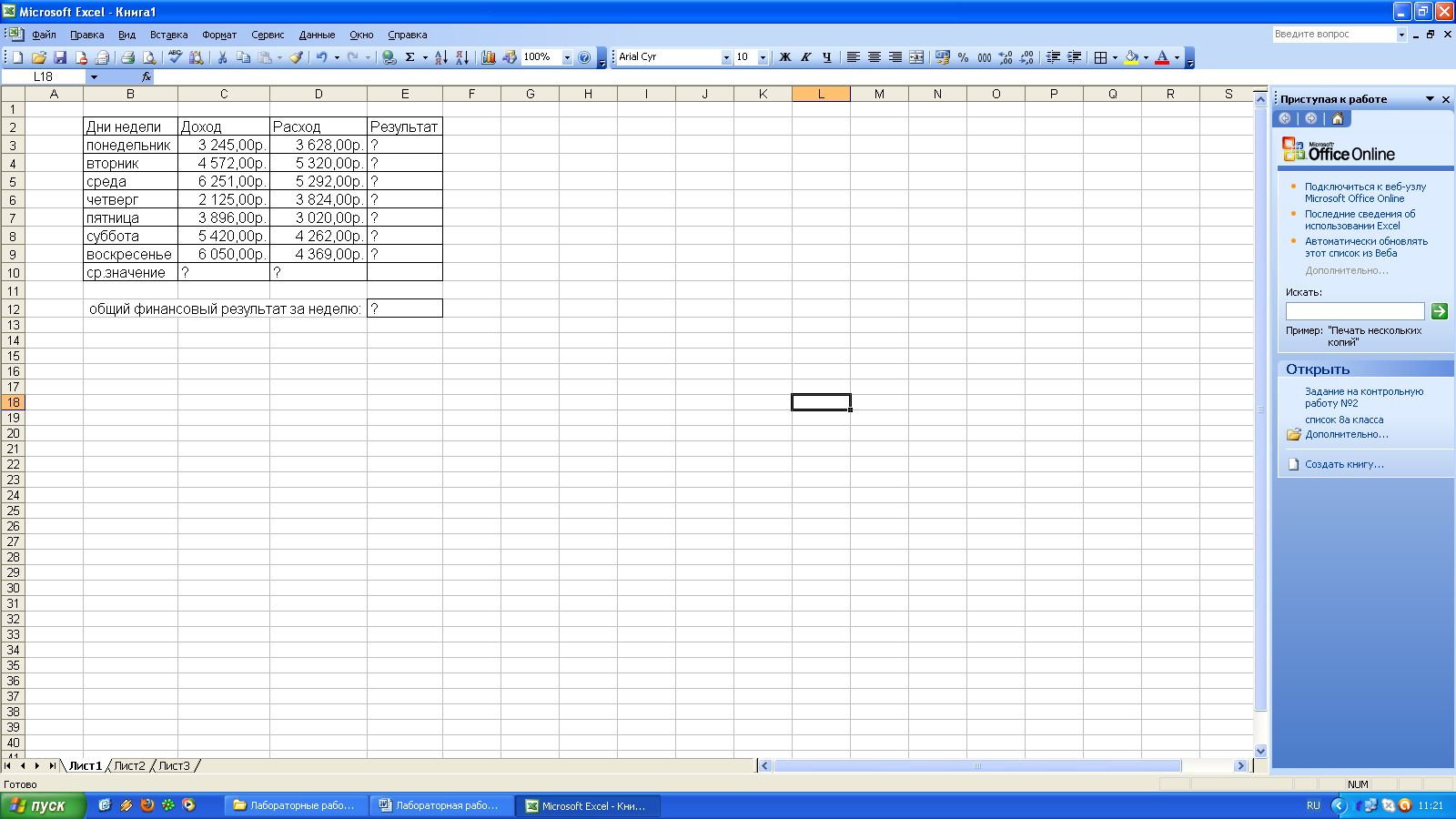Viewport: 1456px width, 819px height.
Task: Click Создать книгу link
Action: [x=1344, y=464]
